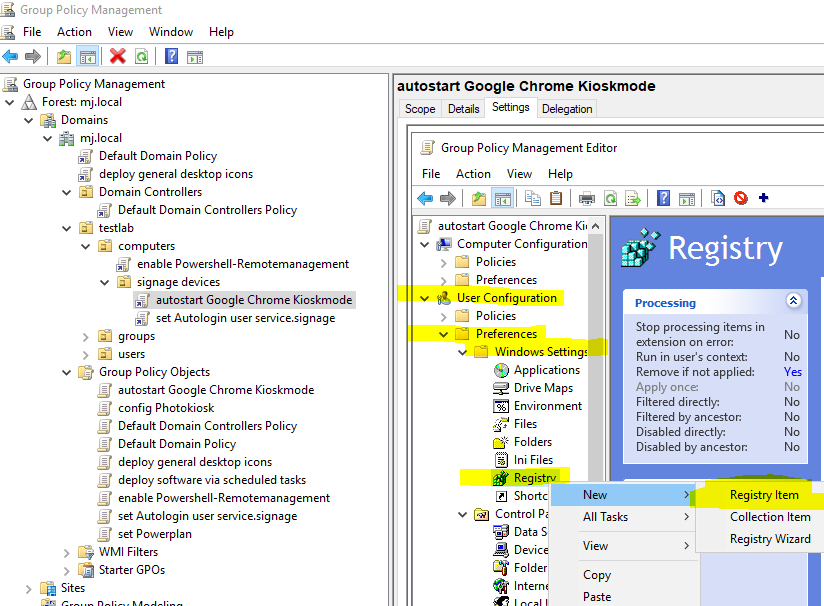Viewport: 824px width, 606px height.
Task: Click the blue plus Add new item icon
Action: click(x=764, y=198)
